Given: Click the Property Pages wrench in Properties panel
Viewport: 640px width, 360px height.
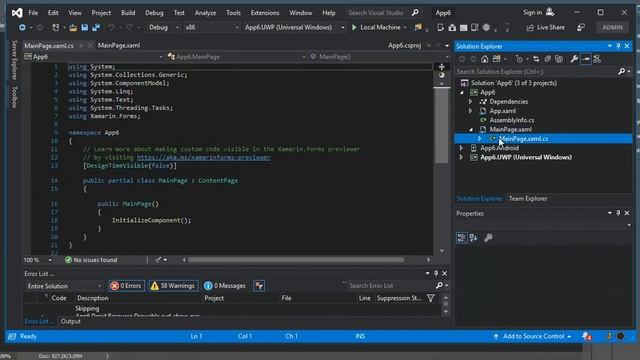Looking at the screenshot, I should 488,238.
